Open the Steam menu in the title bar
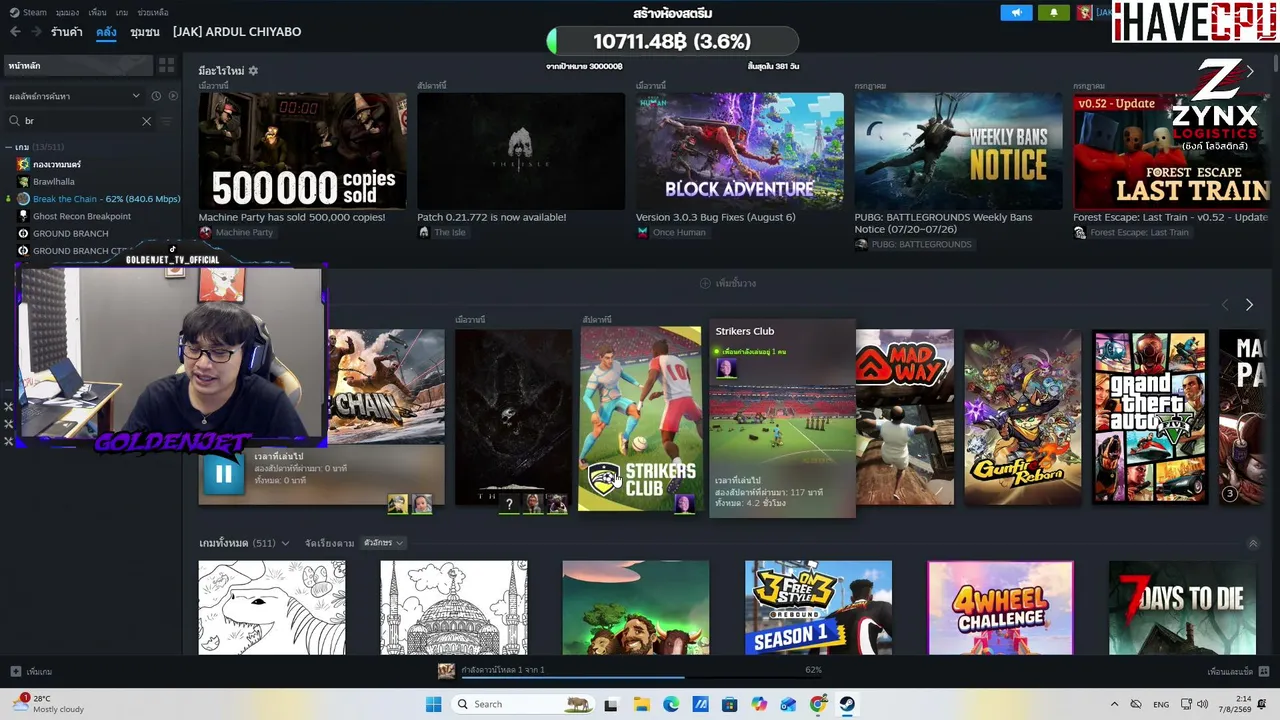This screenshot has height=720, width=1280. (x=29, y=13)
